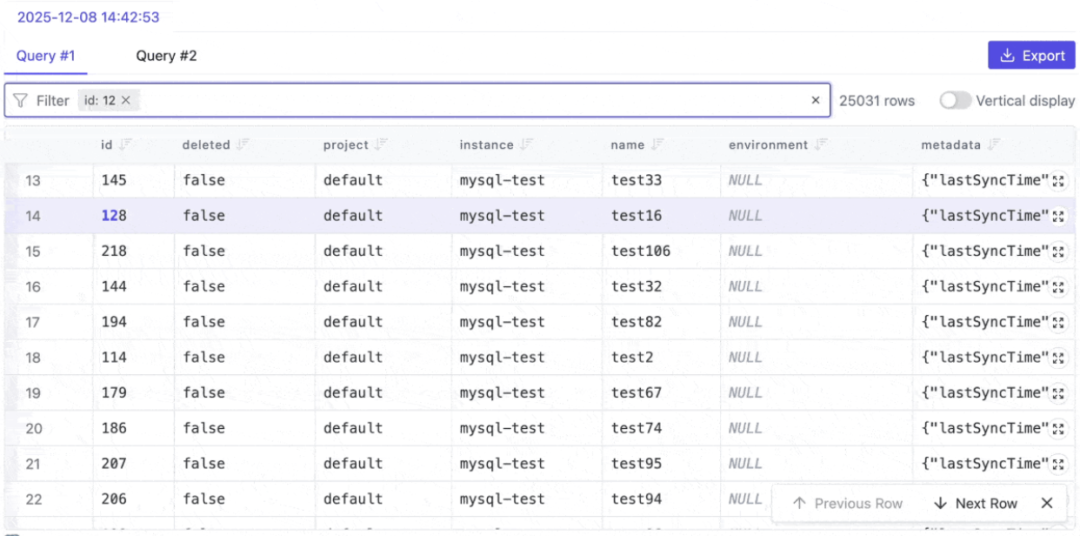This screenshot has width=1080, height=536.
Task: Click name cell test94
Action: point(636,499)
